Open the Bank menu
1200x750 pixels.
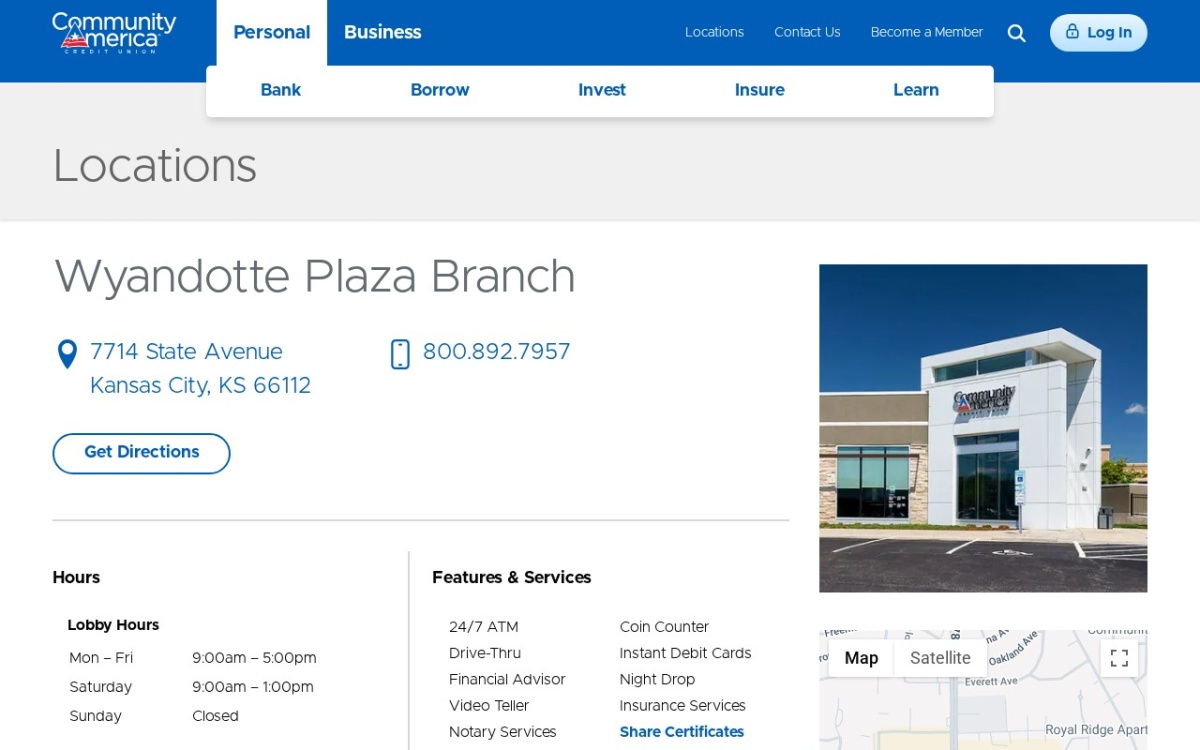pyautogui.click(x=281, y=90)
